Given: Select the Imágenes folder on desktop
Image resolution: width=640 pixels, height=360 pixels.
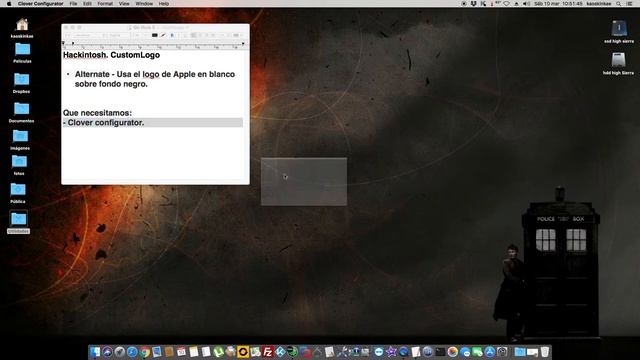Looking at the screenshot, I should click(x=20, y=137).
